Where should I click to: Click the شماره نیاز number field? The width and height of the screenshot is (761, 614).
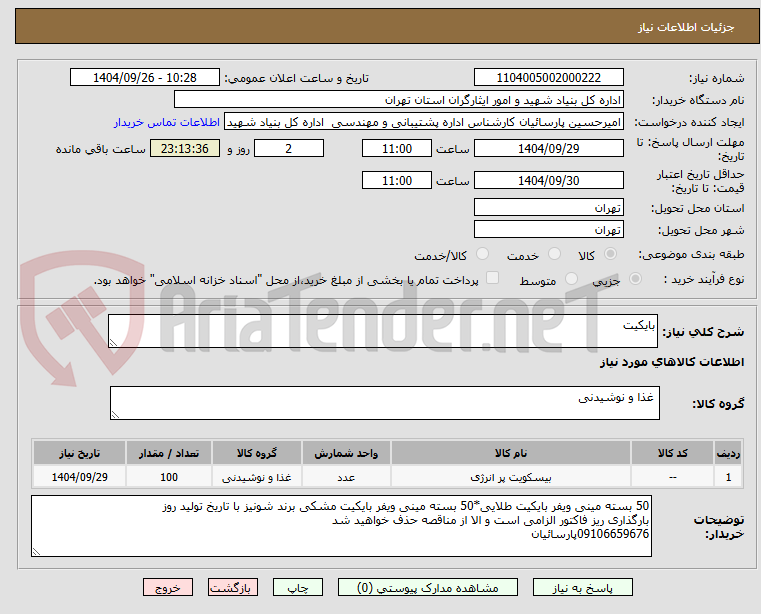[548, 78]
